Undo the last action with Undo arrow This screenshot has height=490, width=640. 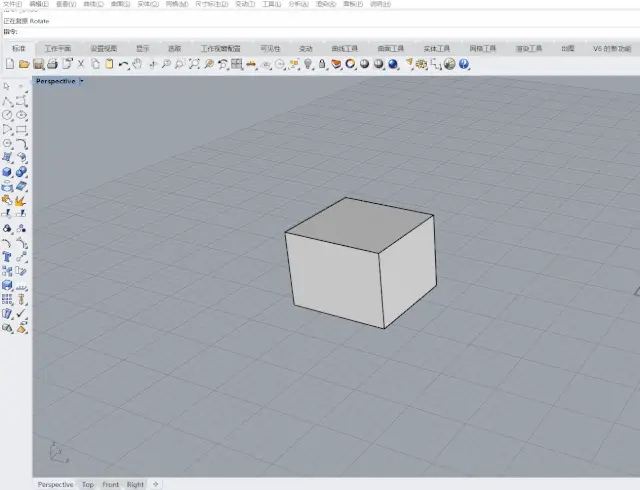pos(123,65)
